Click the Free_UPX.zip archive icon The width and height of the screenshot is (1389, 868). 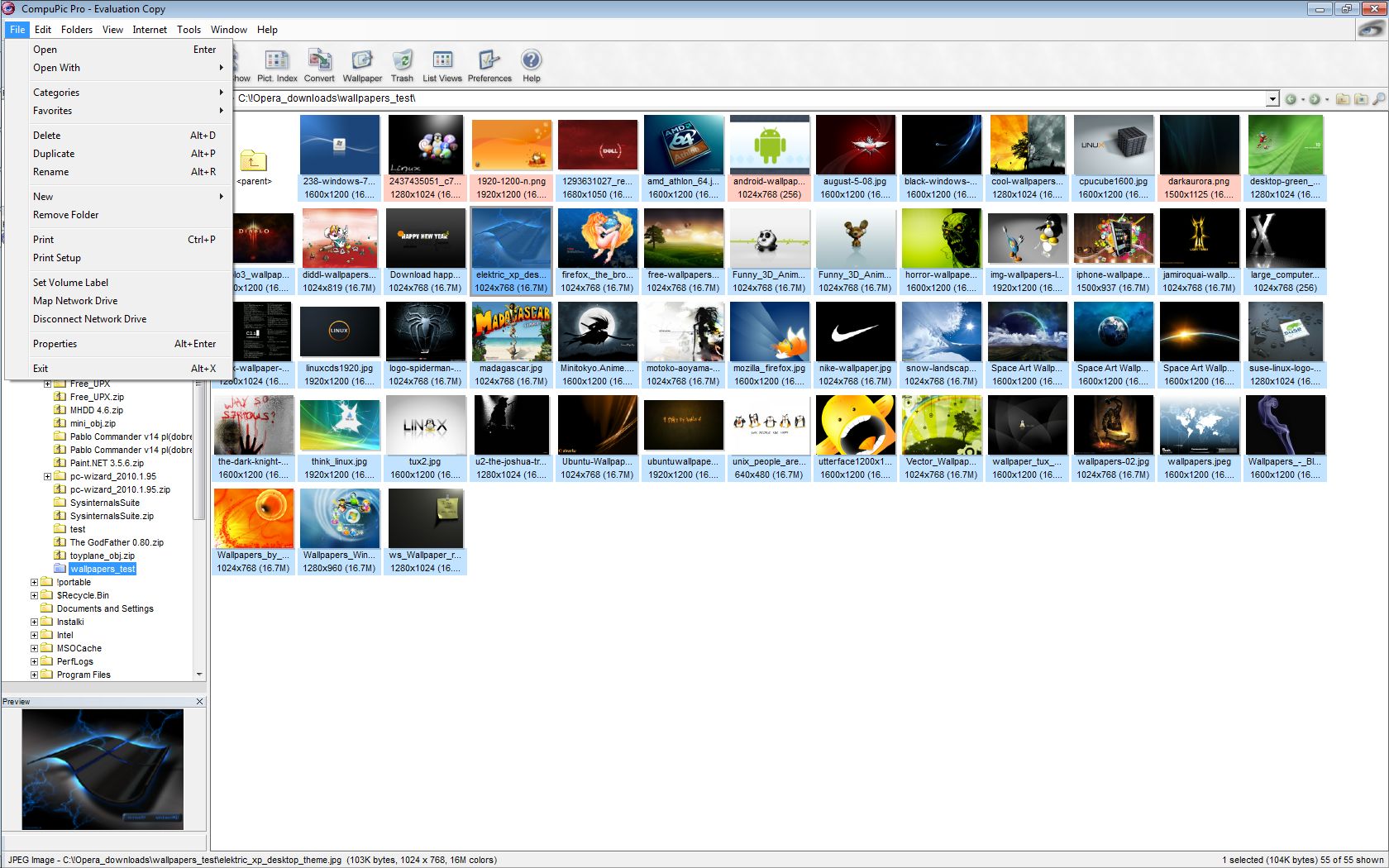60,397
